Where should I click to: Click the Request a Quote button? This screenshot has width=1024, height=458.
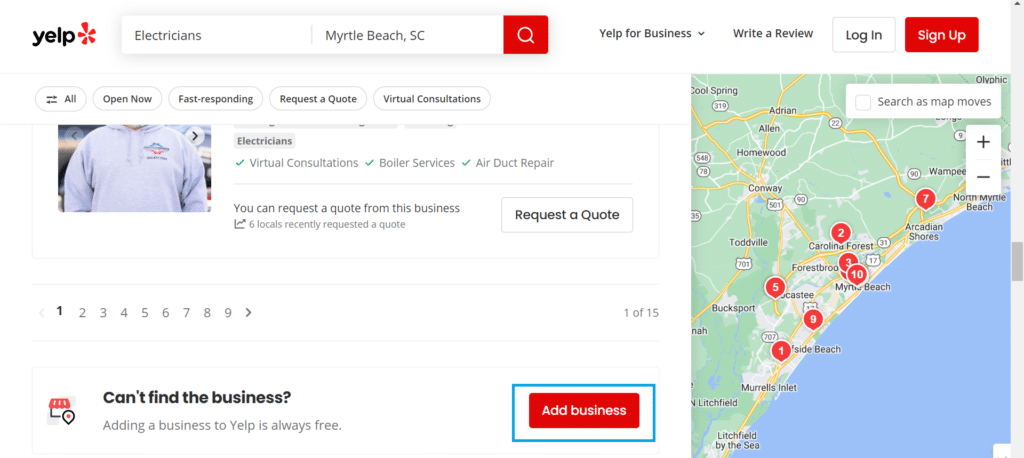click(567, 215)
